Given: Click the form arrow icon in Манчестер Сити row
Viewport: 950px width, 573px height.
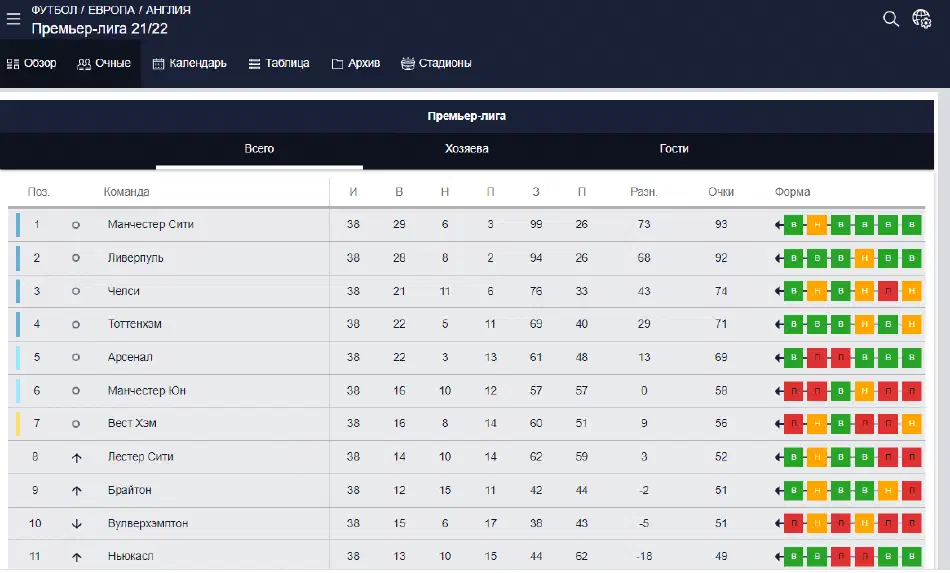Looking at the screenshot, I should (x=779, y=225).
